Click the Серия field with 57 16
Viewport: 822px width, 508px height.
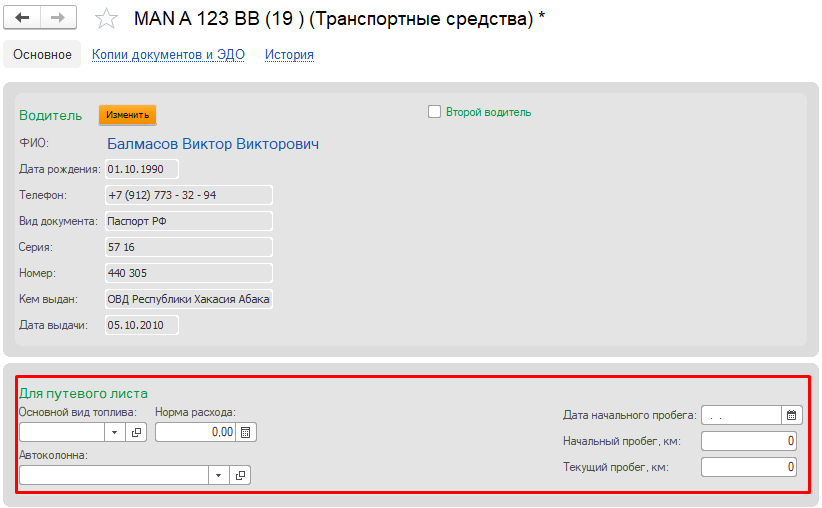(x=189, y=247)
